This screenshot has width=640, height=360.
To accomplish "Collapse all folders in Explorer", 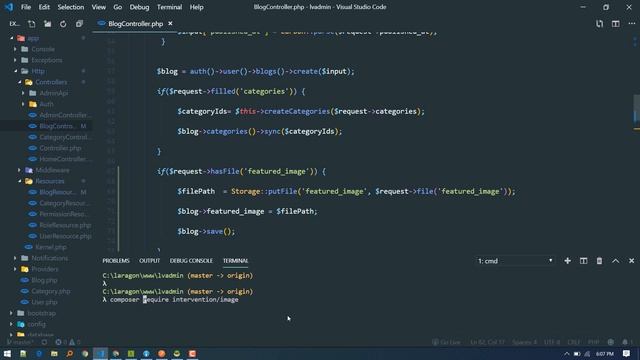I will (79, 24).
